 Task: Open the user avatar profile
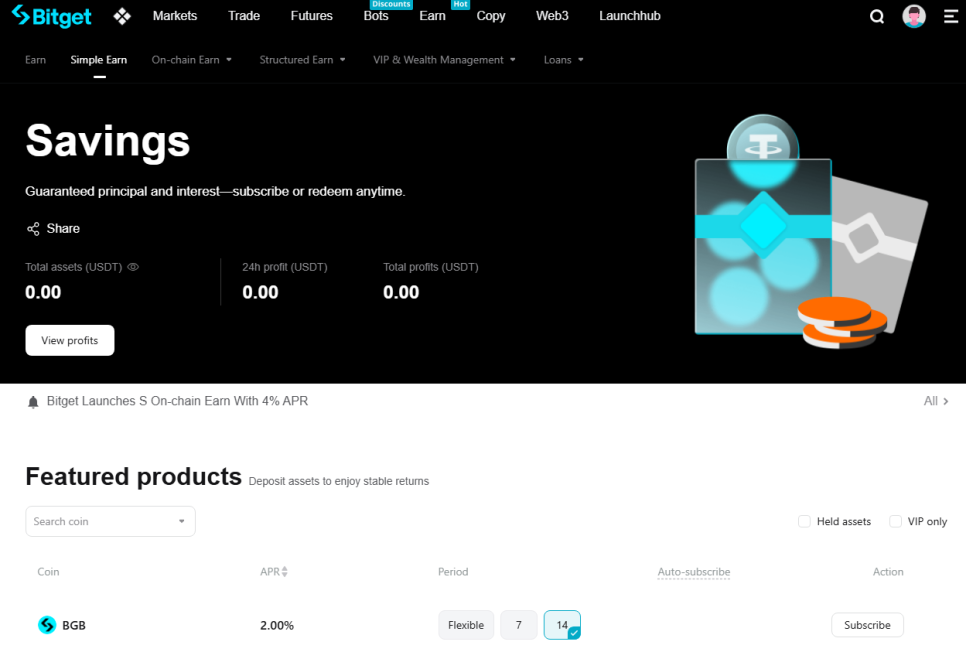[x=914, y=16]
